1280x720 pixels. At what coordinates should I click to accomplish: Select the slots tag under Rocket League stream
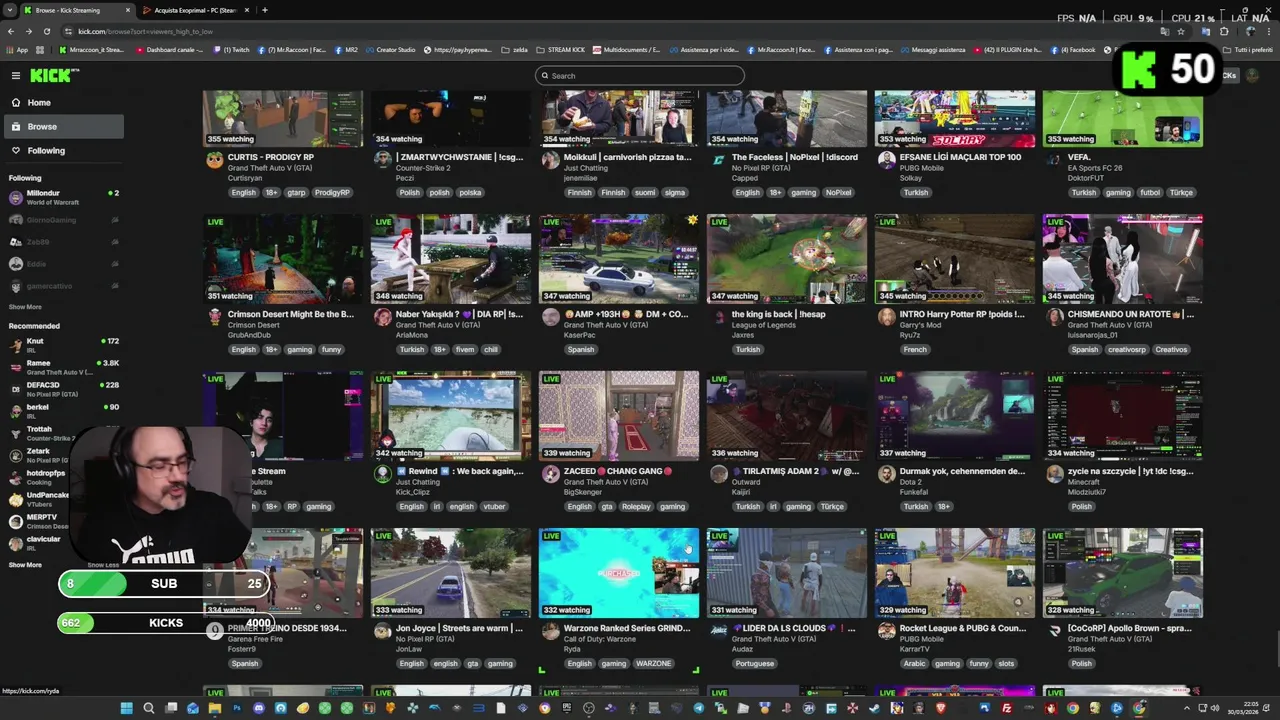coord(1006,664)
